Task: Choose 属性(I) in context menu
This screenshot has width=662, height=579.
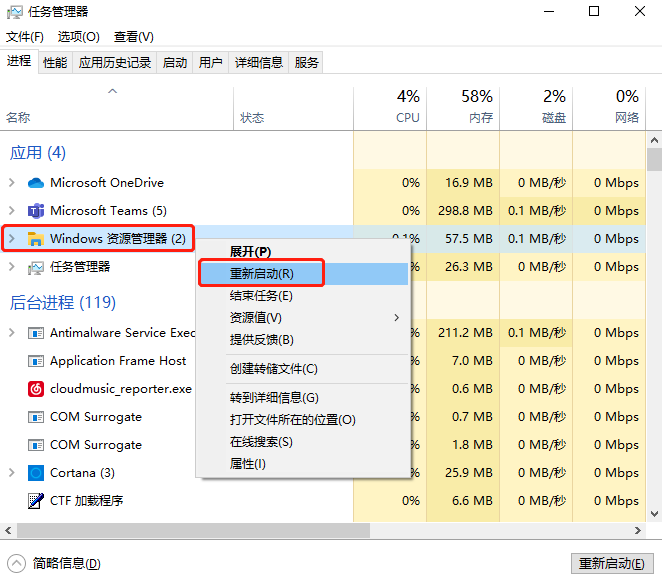Action: (304, 464)
